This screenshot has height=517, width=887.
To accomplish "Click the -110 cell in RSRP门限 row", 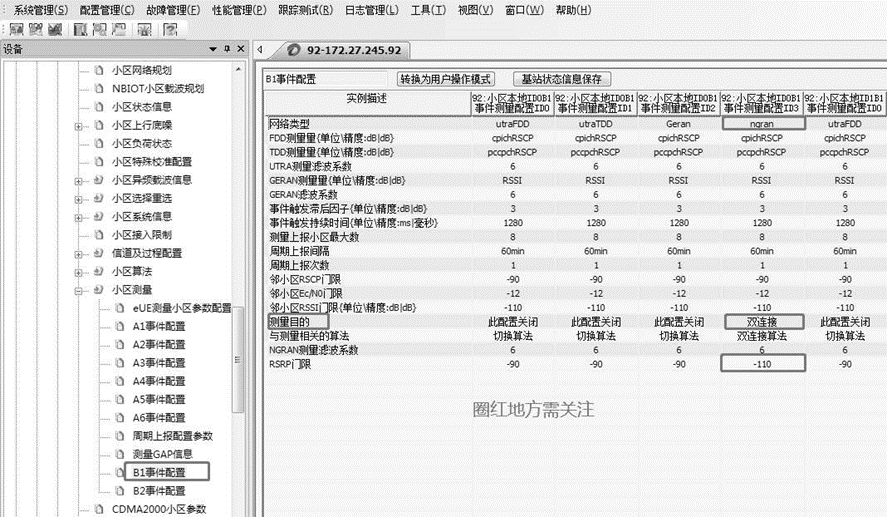I will click(x=763, y=364).
